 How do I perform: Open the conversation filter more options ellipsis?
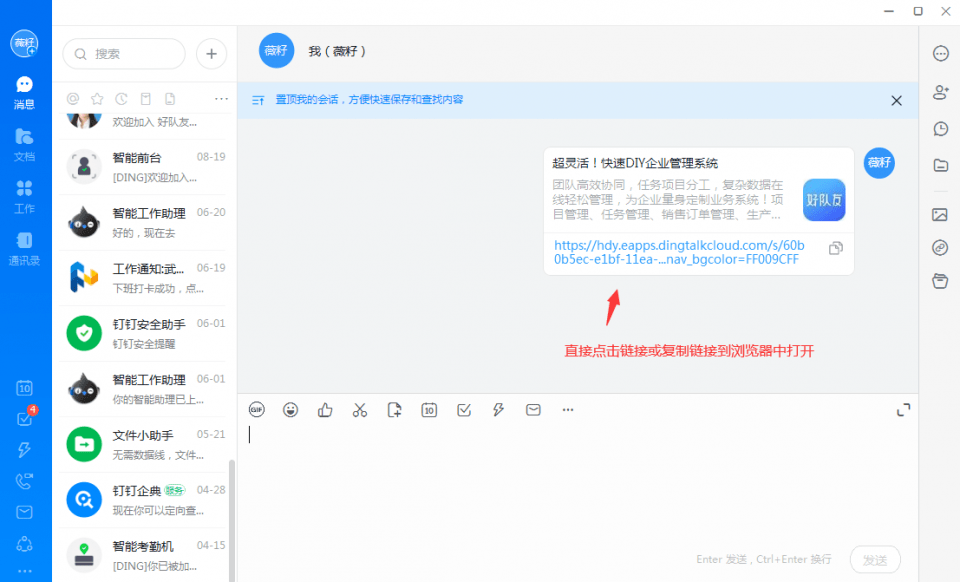click(221, 99)
